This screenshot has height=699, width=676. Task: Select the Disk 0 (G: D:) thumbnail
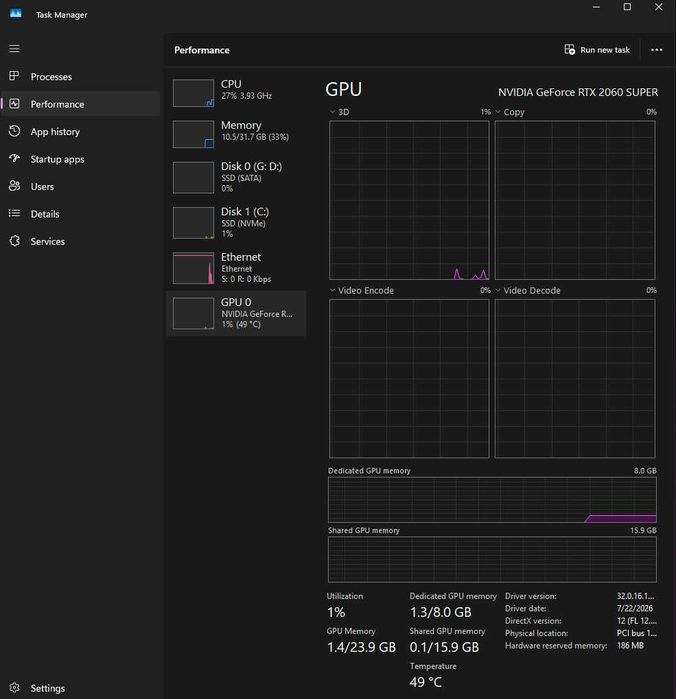point(194,177)
